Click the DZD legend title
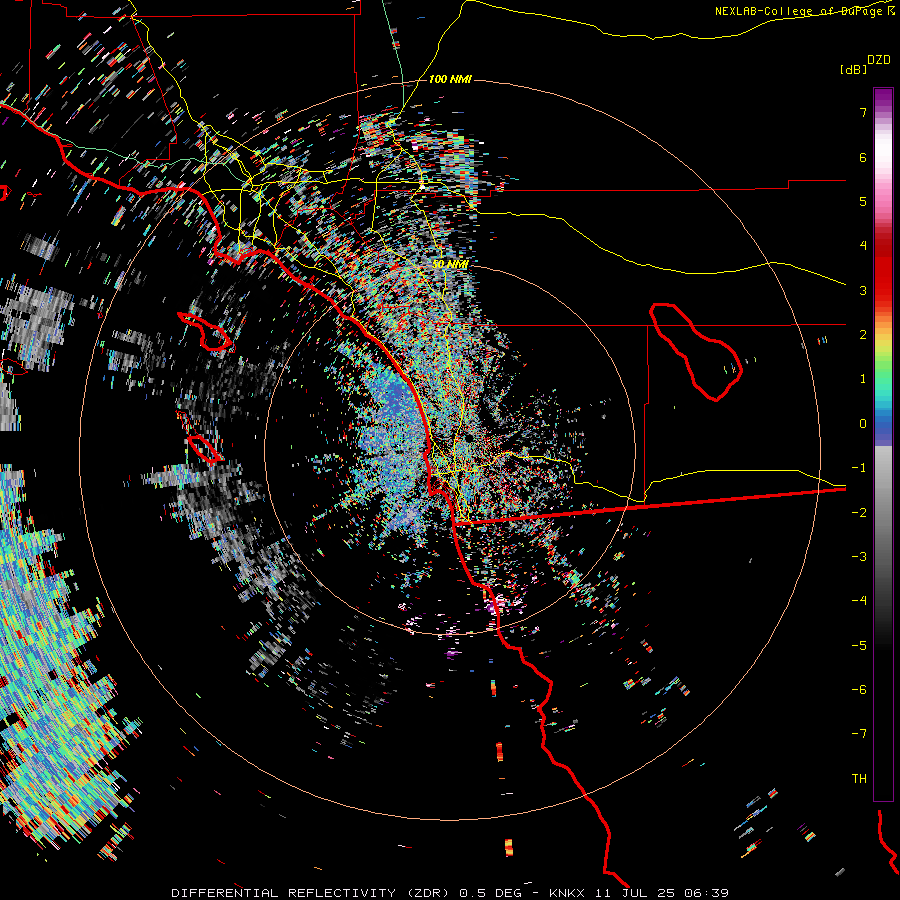This screenshot has height=900, width=900. pos(879,60)
